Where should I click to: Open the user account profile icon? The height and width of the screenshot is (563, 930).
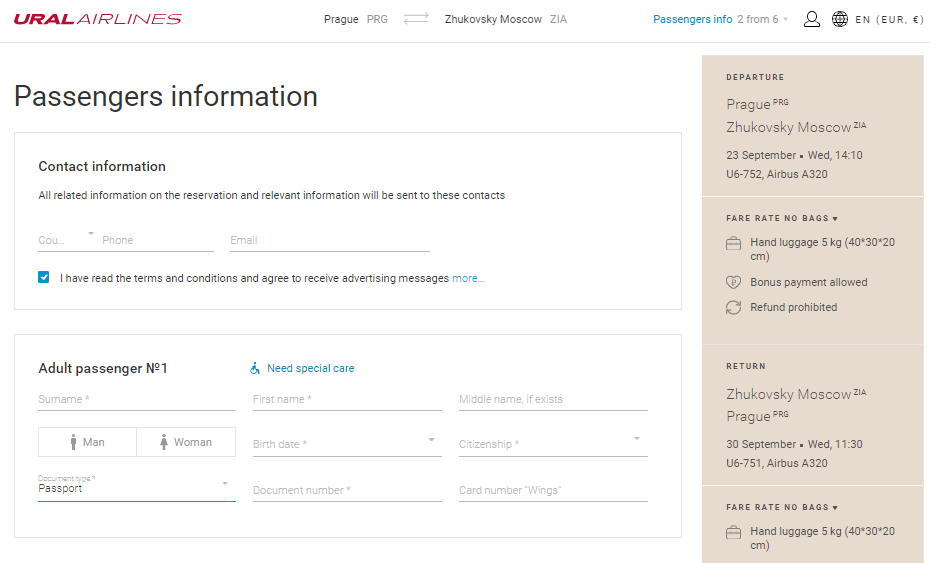click(x=811, y=19)
